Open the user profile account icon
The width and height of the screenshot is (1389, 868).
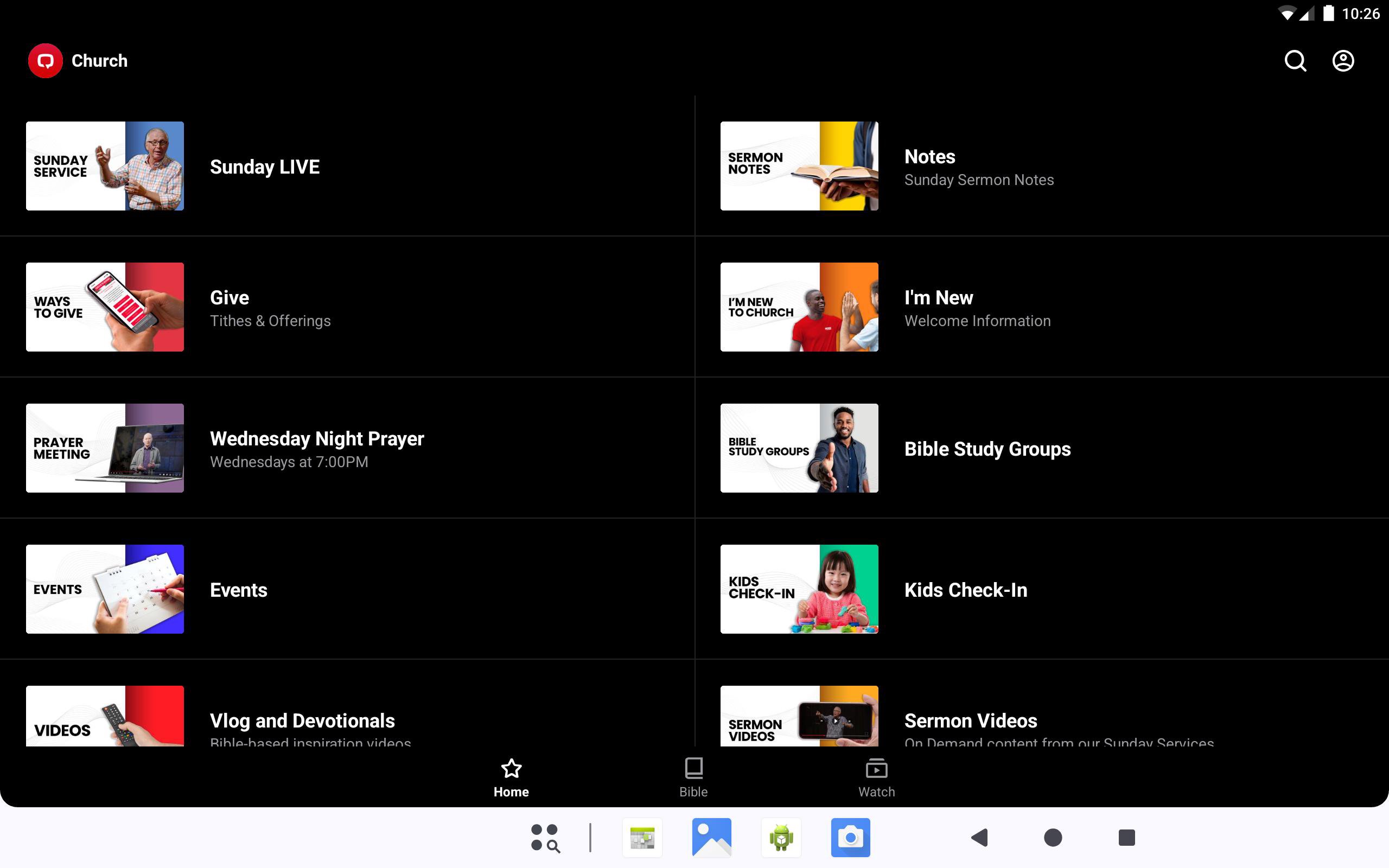(x=1342, y=61)
